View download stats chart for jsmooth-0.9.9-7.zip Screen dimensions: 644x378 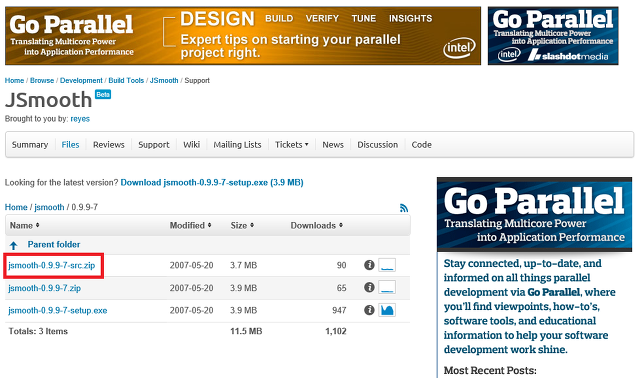[x=387, y=287]
